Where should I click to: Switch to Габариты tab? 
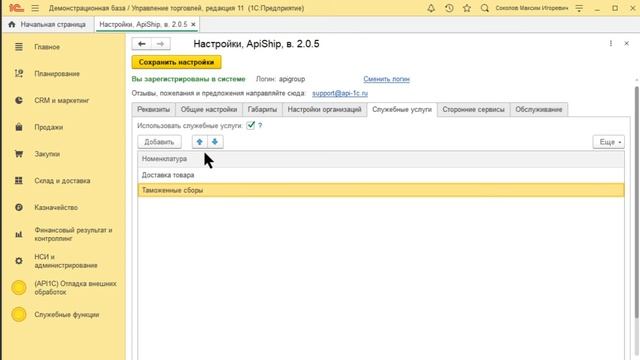pos(262,109)
